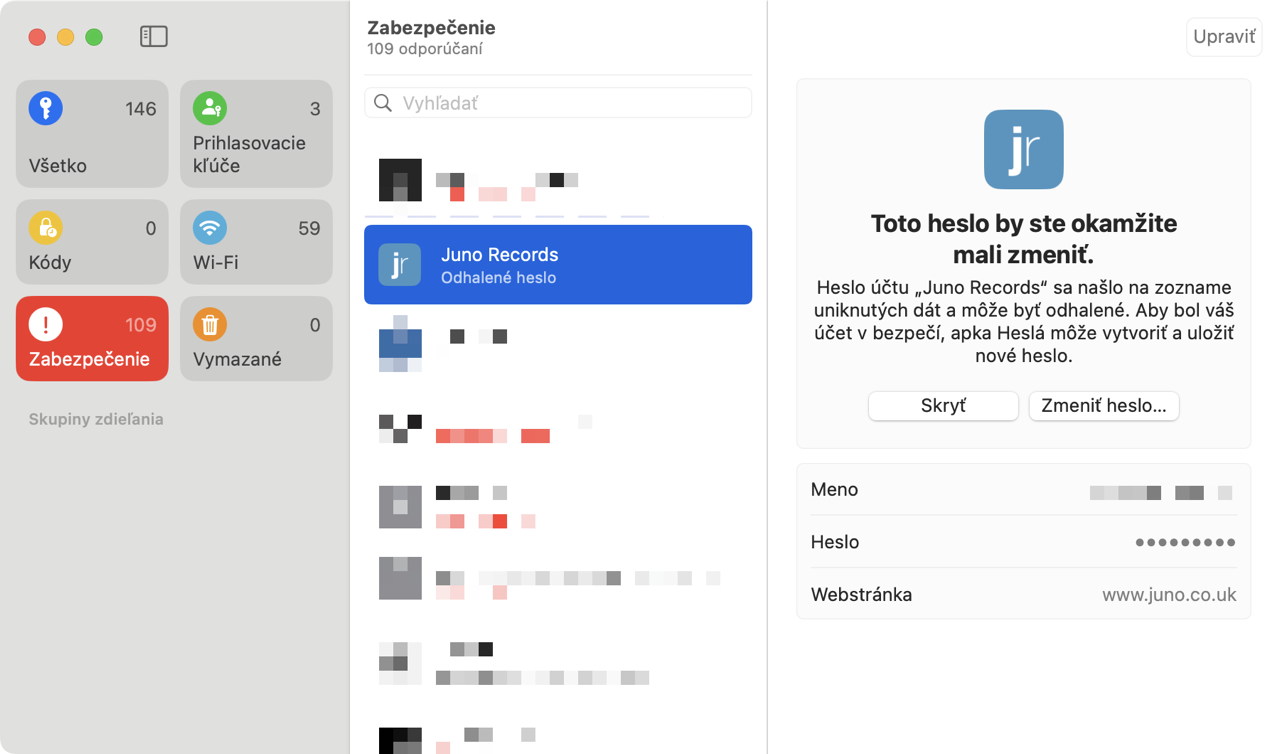
Task: Open the www.juno.co.uk website link
Action: tap(1169, 595)
